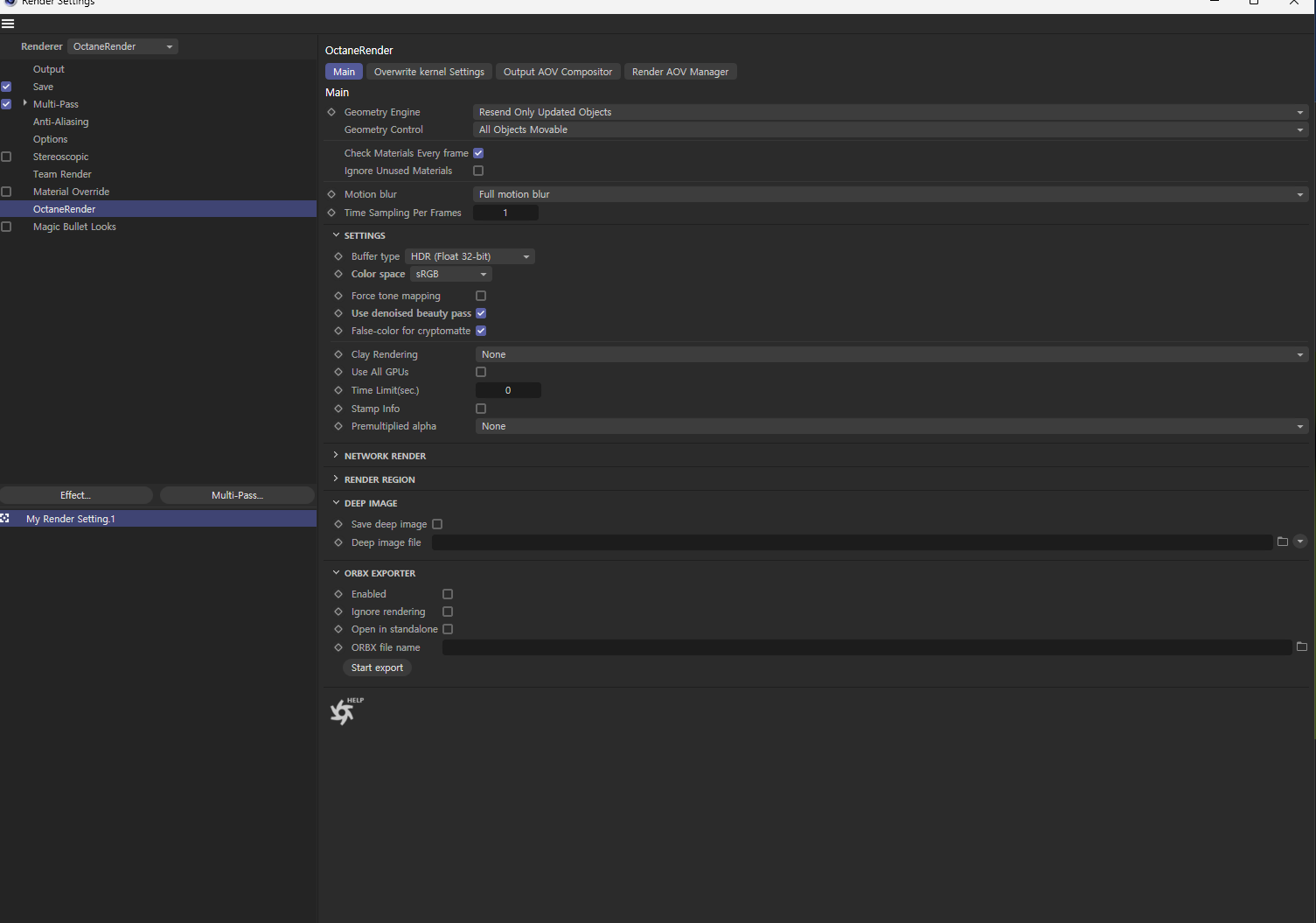This screenshot has height=923, width=1316.
Task: Click the ORBX file name input field
Action: [x=867, y=647]
